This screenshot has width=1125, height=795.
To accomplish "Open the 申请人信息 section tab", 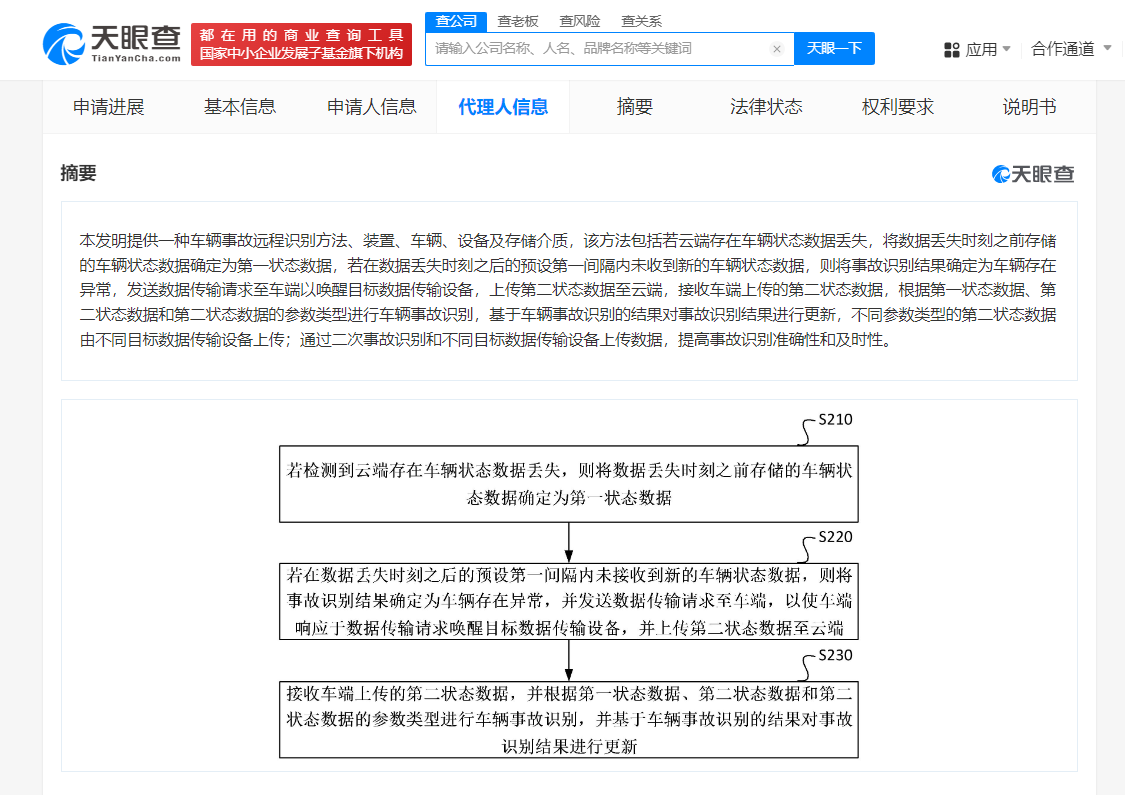I will pyautogui.click(x=372, y=107).
